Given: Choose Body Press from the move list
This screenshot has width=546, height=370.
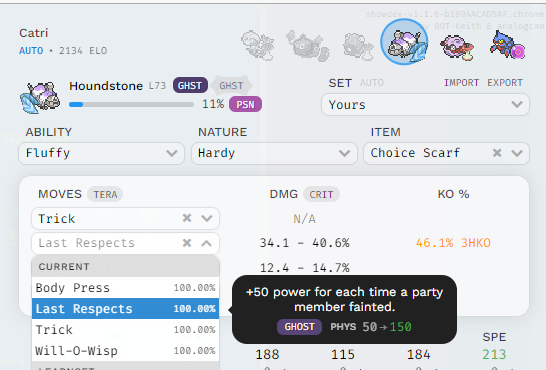Looking at the screenshot, I should pos(125,288).
